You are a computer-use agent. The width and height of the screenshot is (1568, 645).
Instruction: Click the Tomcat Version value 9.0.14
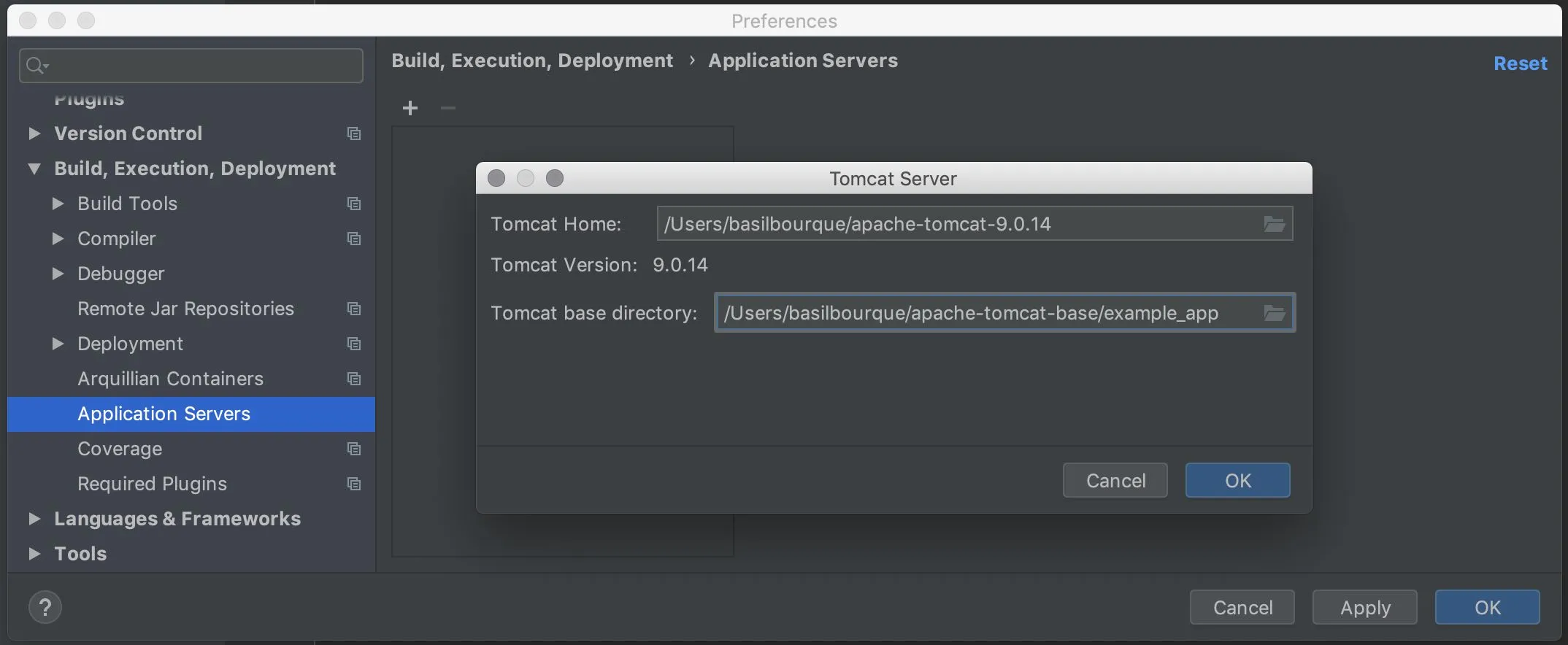(680, 265)
